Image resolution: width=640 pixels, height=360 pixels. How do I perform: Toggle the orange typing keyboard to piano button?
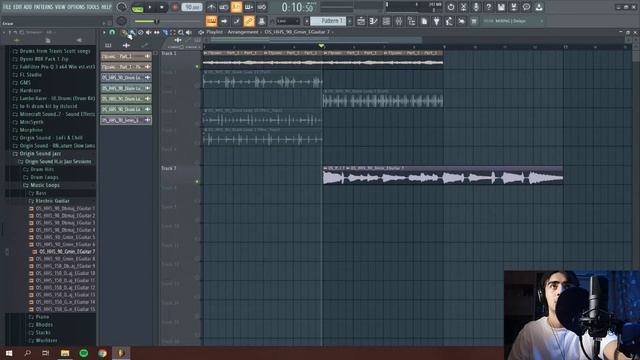point(211,21)
